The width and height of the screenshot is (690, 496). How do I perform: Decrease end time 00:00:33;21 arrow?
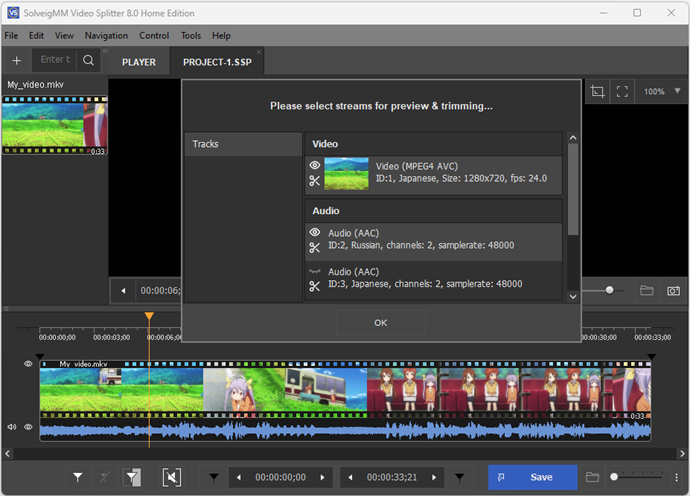coord(350,478)
